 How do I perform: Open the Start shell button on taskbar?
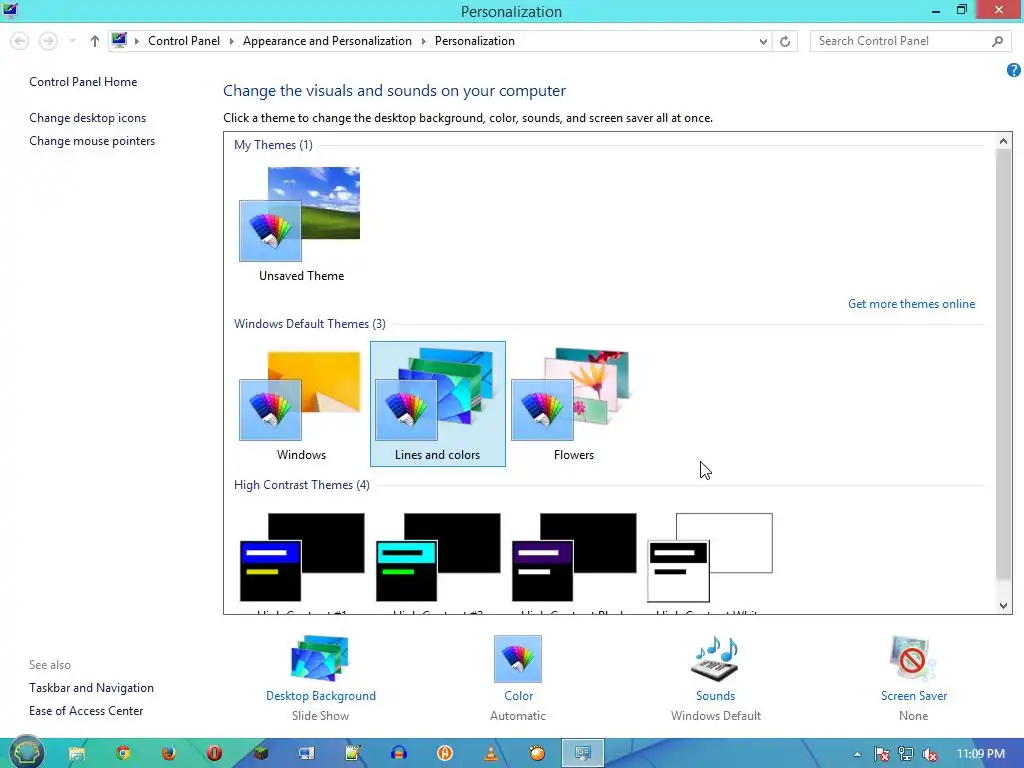click(26, 753)
